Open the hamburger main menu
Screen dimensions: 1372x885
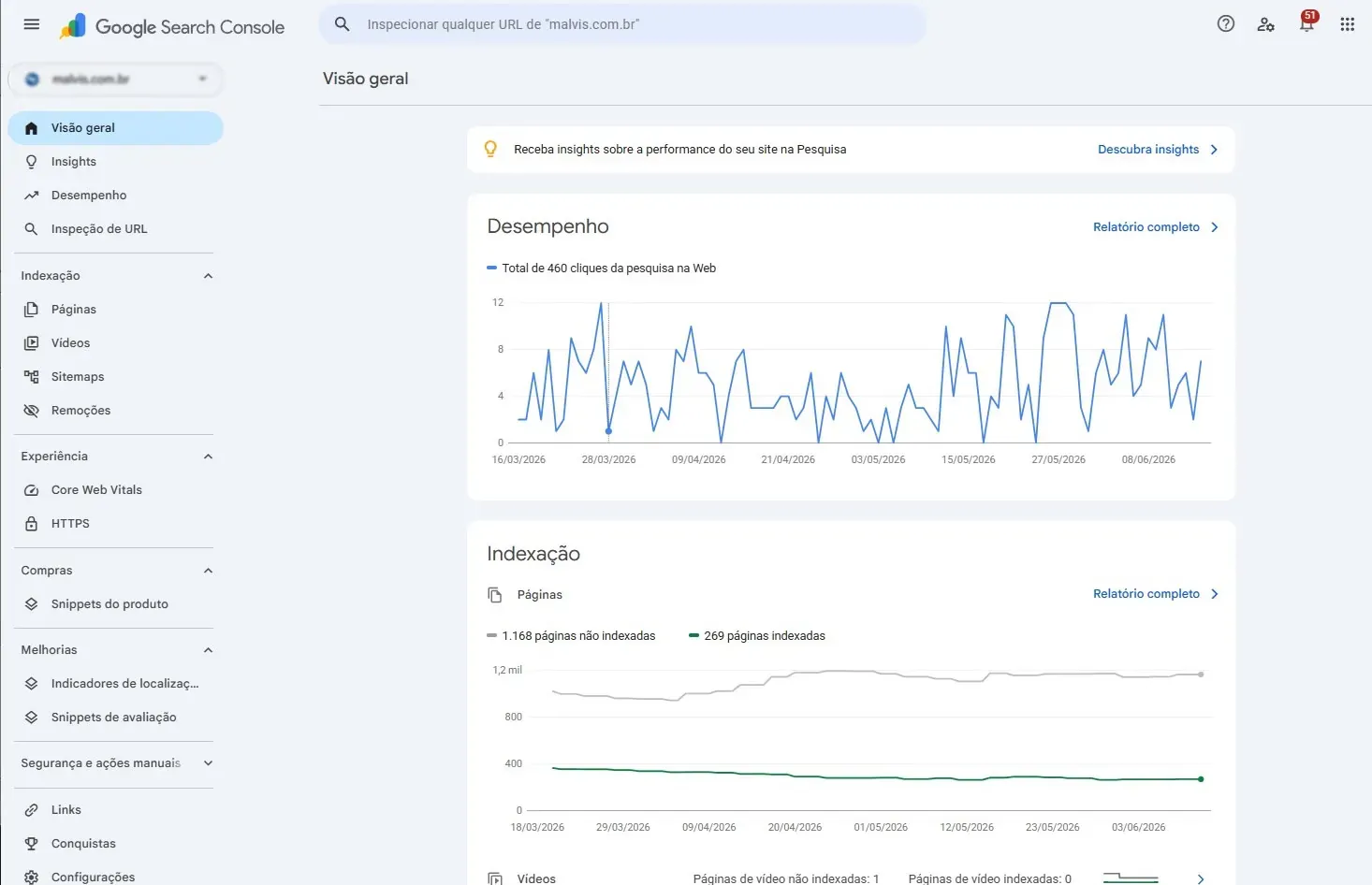(x=31, y=24)
